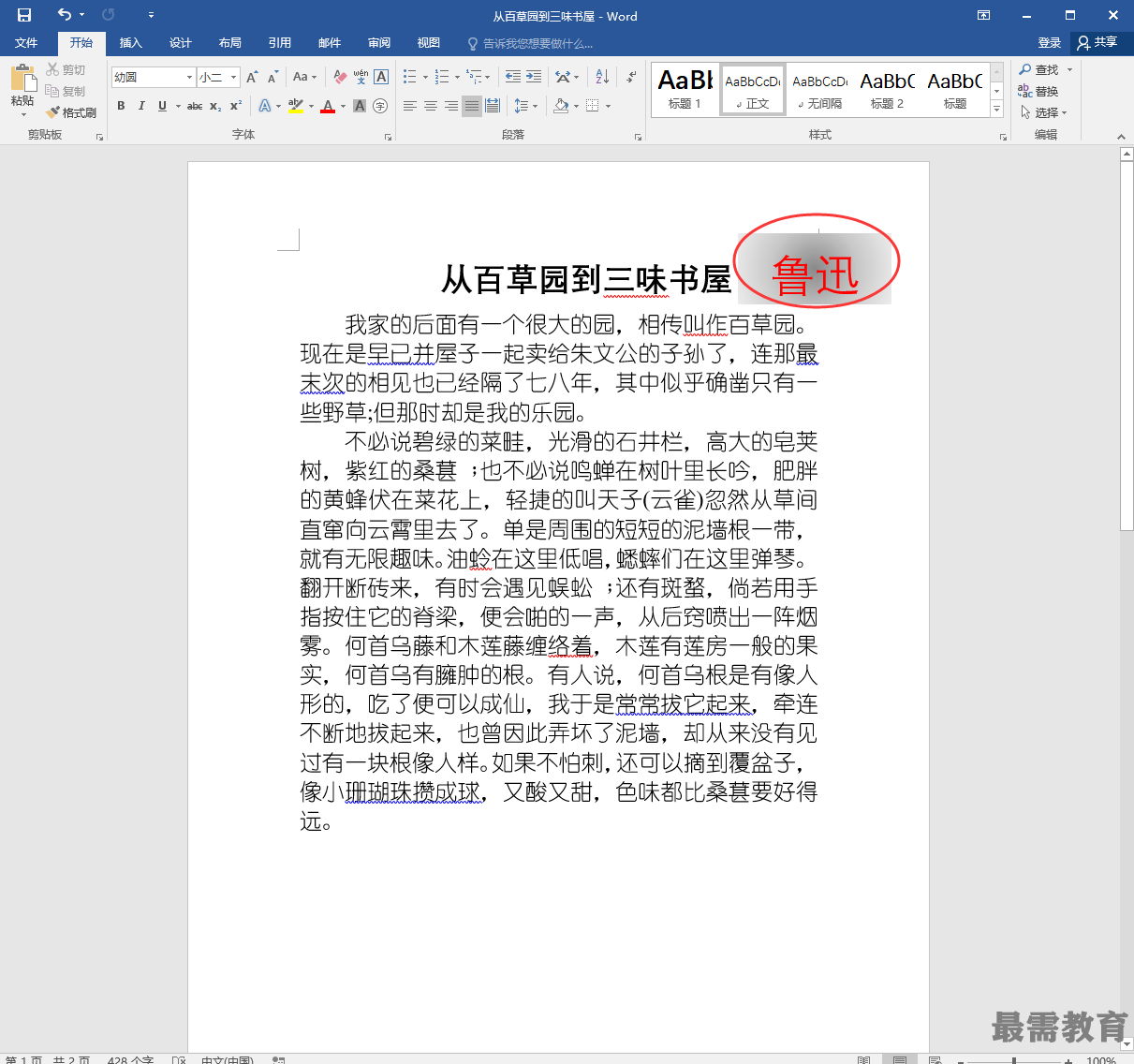The height and width of the screenshot is (1064, 1134).
Task: Apply distributed alignment
Action: click(x=493, y=106)
